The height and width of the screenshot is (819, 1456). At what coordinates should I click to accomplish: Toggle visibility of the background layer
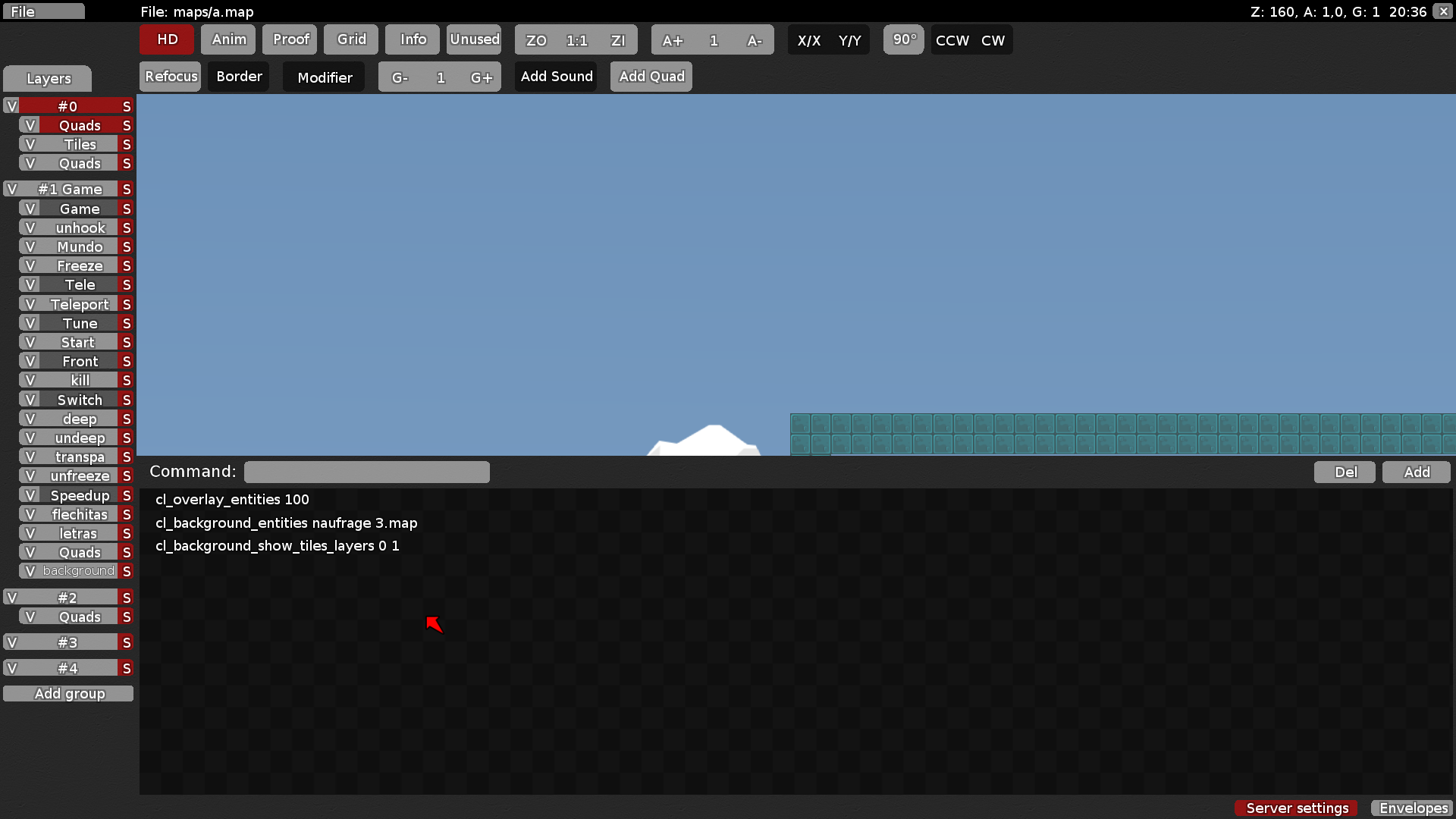pyautogui.click(x=30, y=570)
